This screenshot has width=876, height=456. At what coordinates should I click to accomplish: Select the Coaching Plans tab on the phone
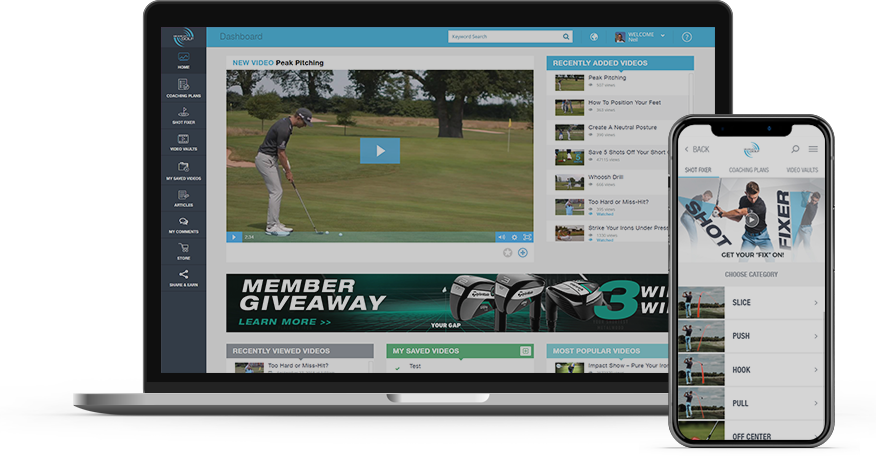pos(749,170)
